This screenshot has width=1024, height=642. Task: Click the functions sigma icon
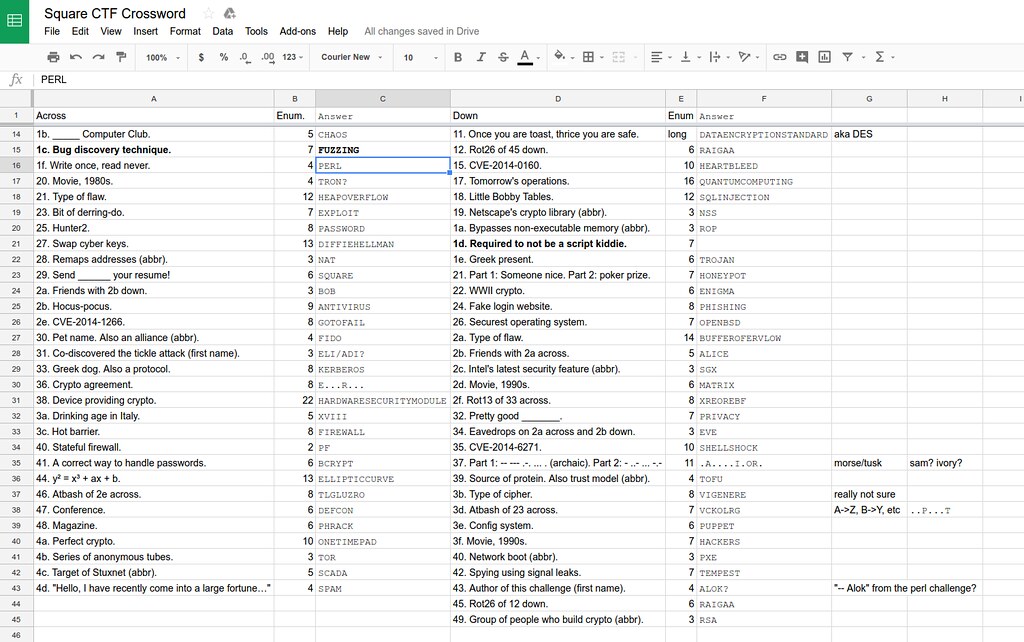click(x=880, y=57)
